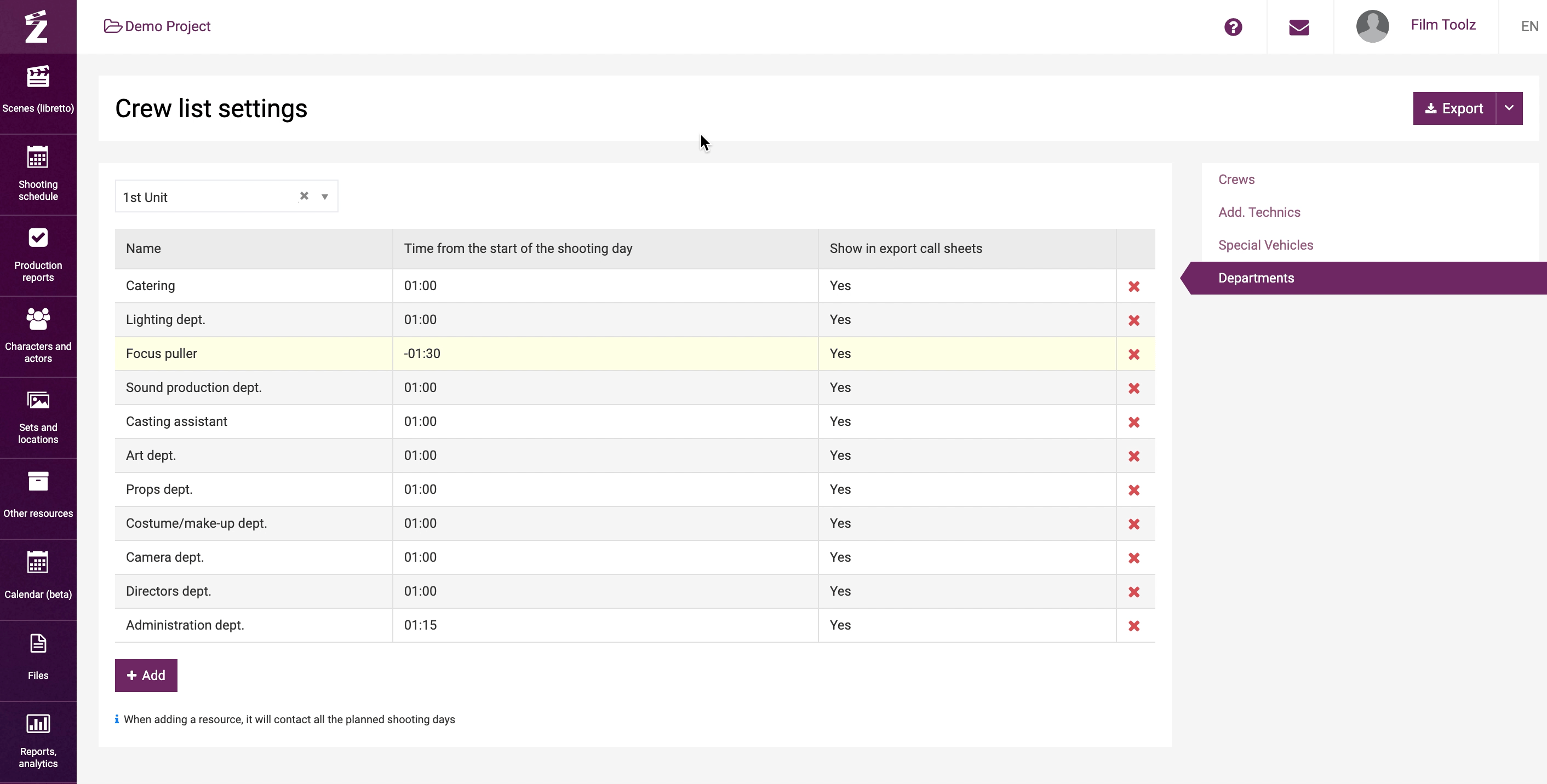Click the 1st Unit selected value
Screen dimensions: 1547x784
pos(145,198)
